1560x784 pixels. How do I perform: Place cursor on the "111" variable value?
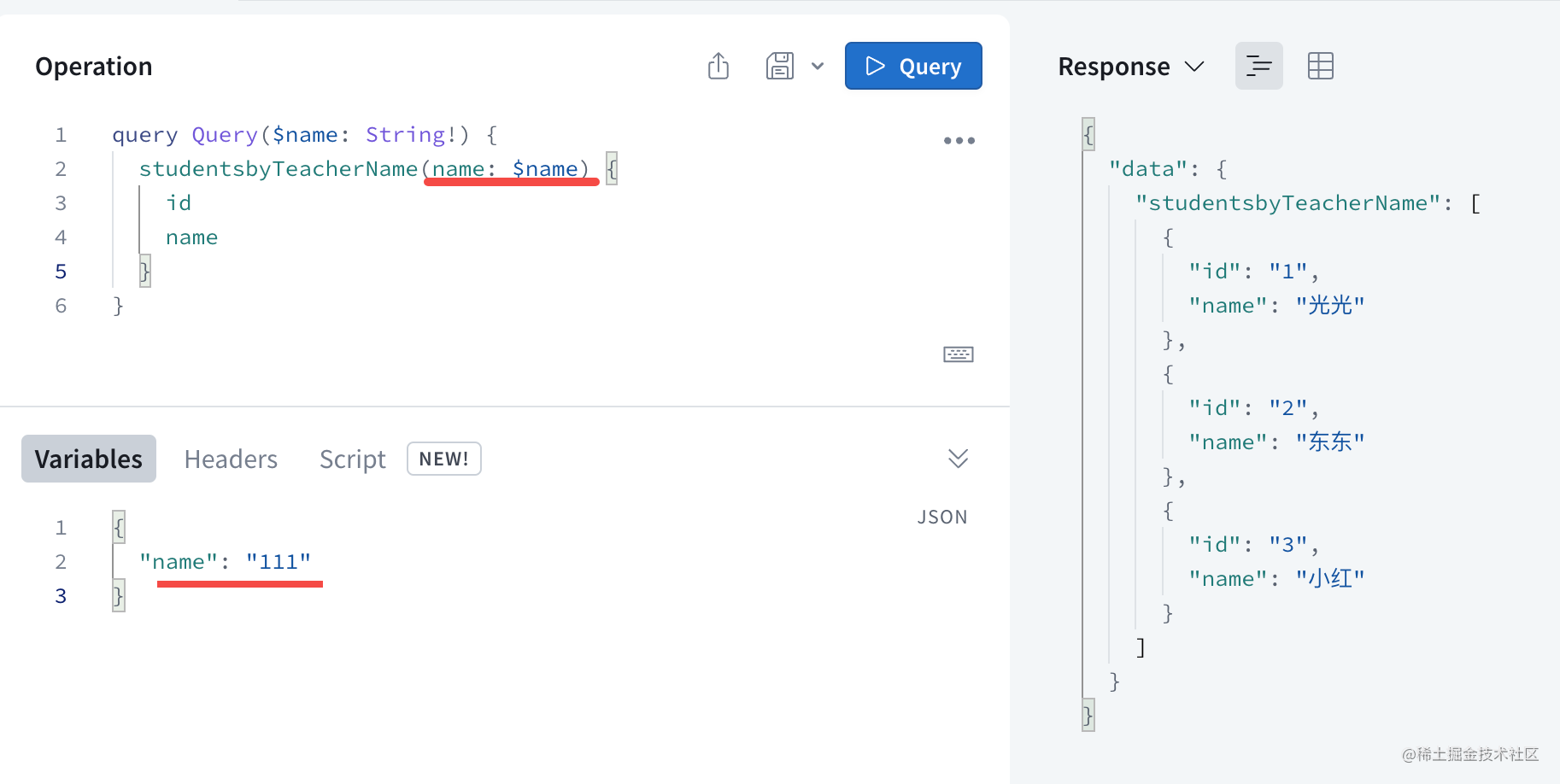(279, 561)
